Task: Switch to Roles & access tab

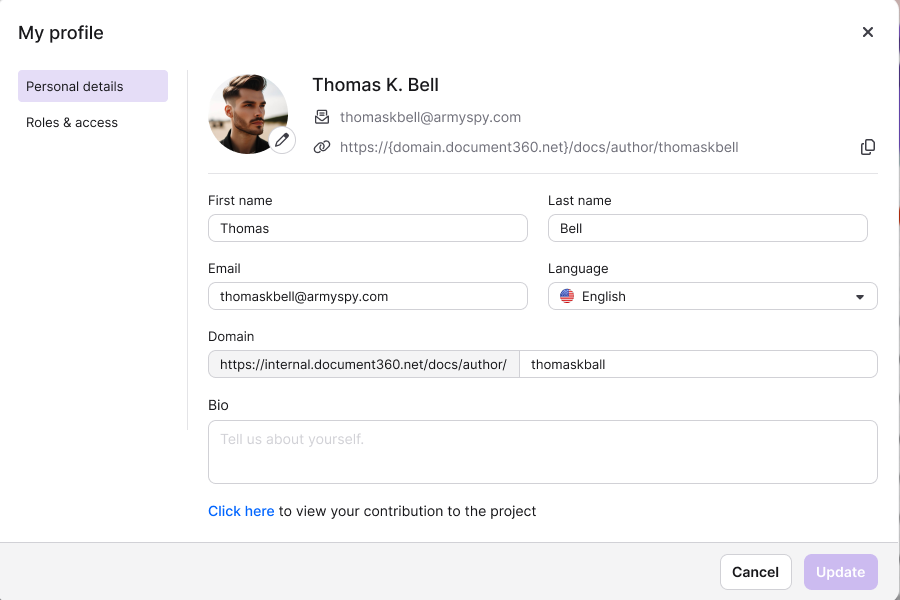Action: point(72,122)
